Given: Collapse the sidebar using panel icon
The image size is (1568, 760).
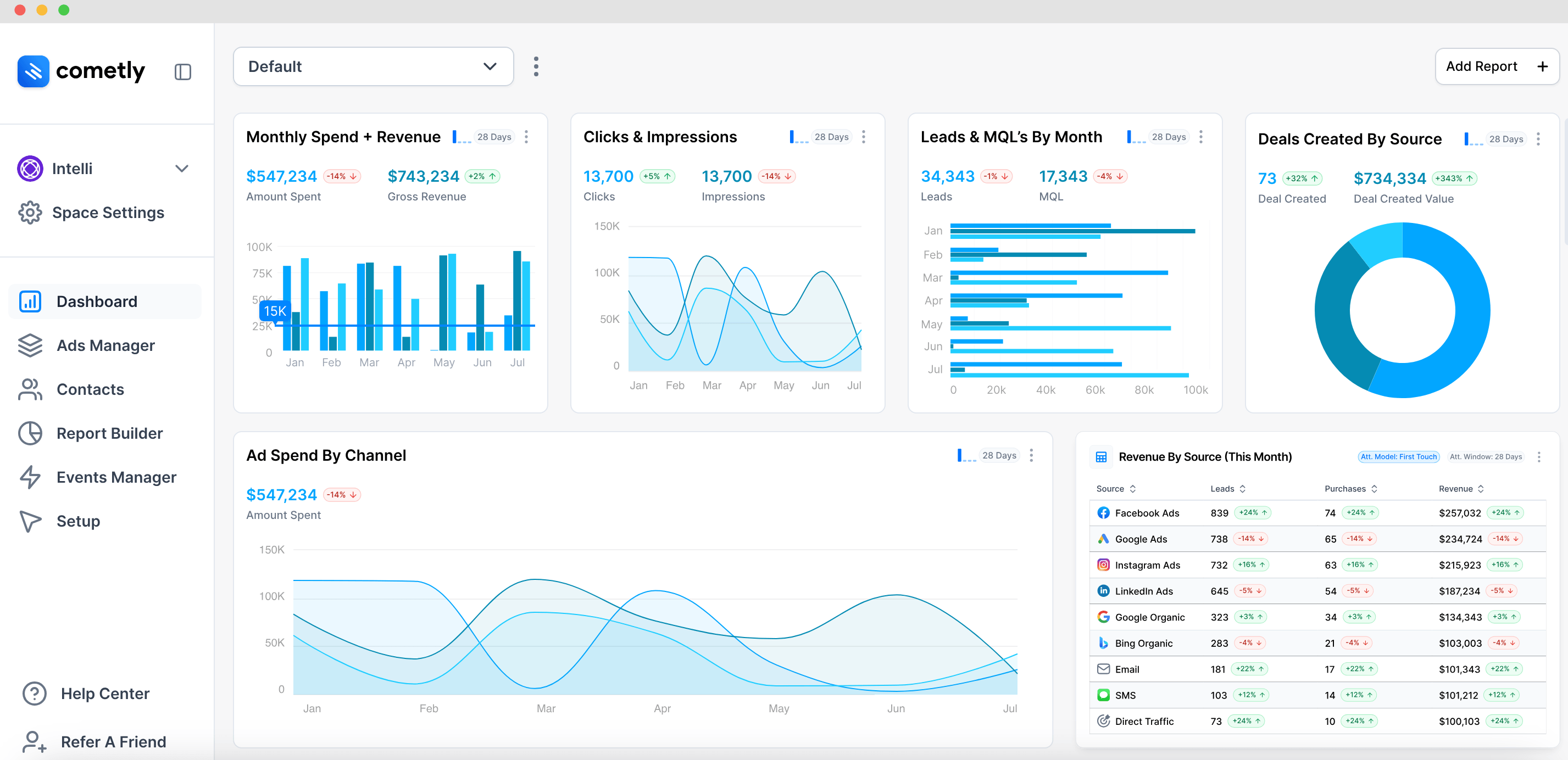Looking at the screenshot, I should [182, 72].
